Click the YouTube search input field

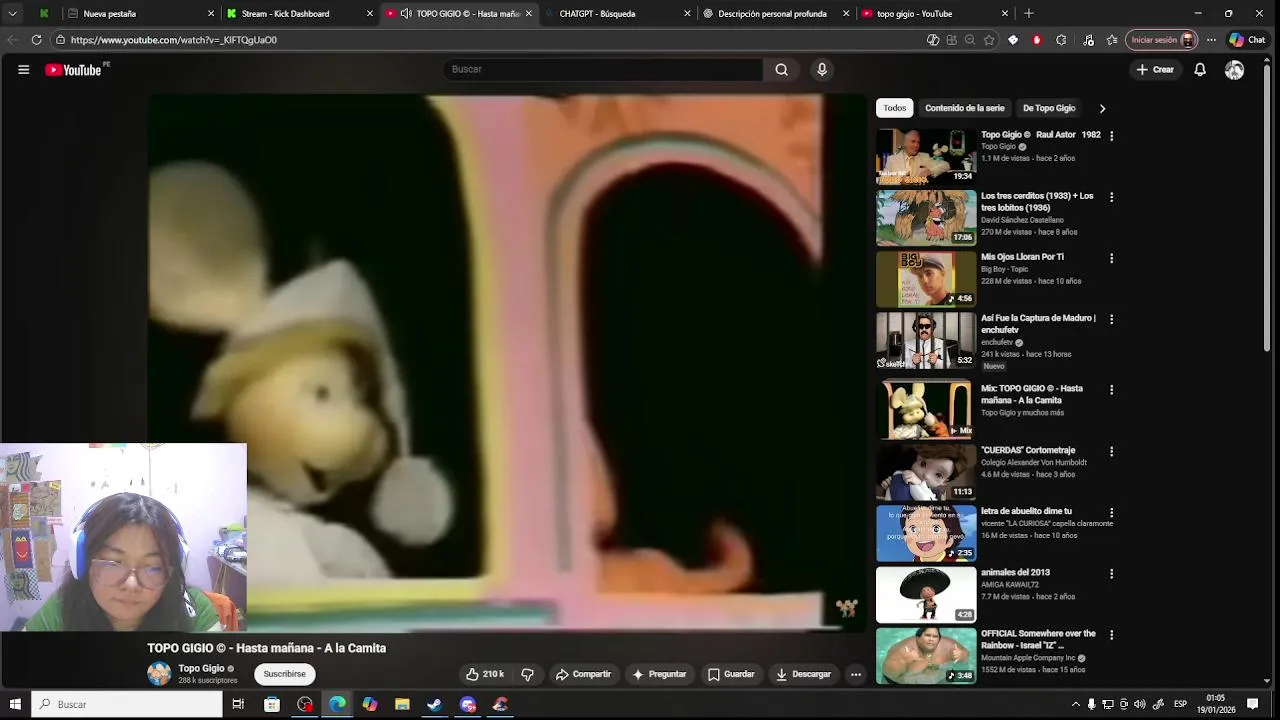[x=603, y=70]
